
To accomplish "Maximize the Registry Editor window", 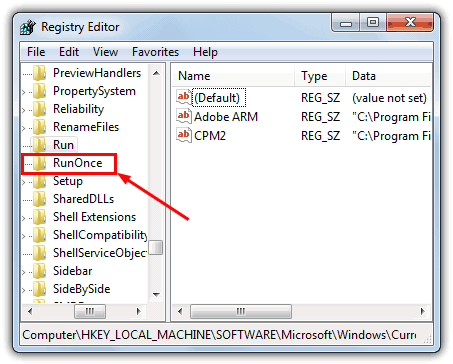I will [x=373, y=23].
